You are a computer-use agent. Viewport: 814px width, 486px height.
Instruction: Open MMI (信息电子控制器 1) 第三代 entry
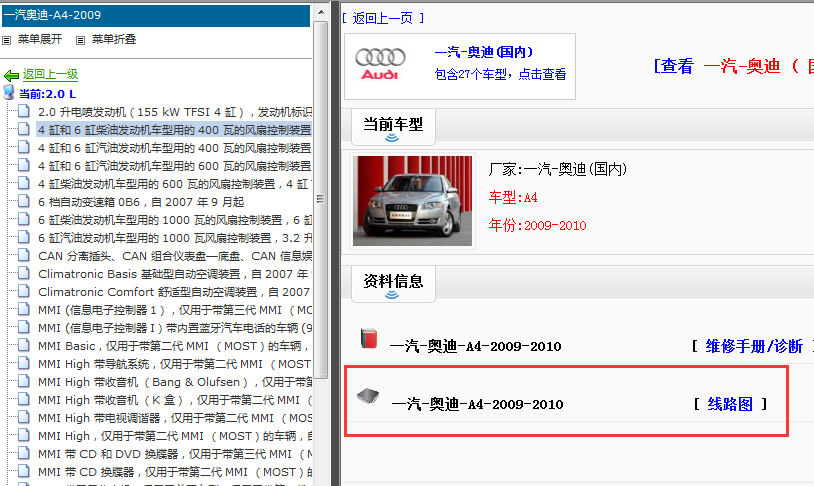(174, 310)
